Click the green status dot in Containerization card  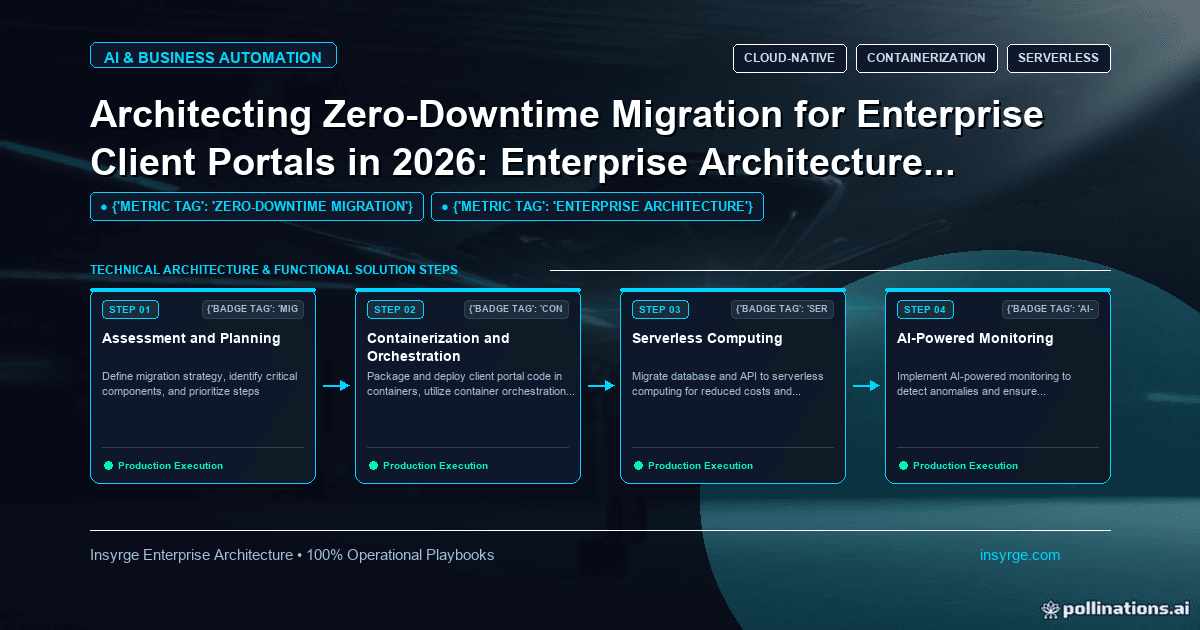click(x=373, y=465)
